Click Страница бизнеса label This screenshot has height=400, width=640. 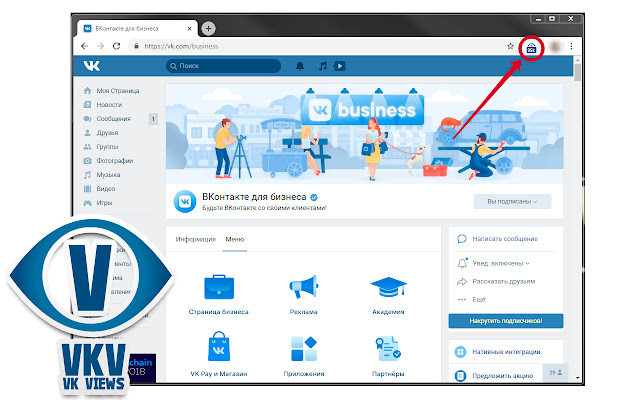pyautogui.click(x=219, y=312)
